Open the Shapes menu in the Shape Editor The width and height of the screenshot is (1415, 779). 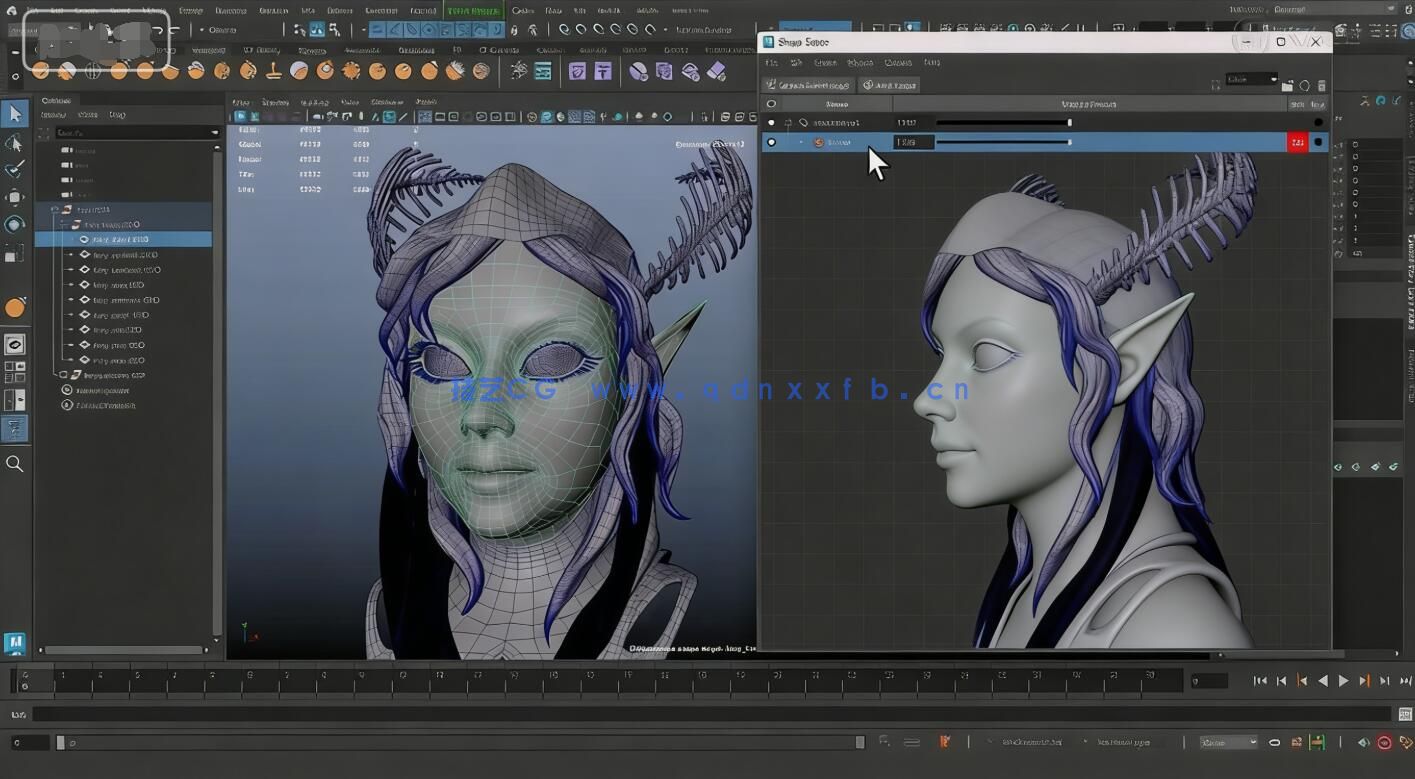click(861, 62)
